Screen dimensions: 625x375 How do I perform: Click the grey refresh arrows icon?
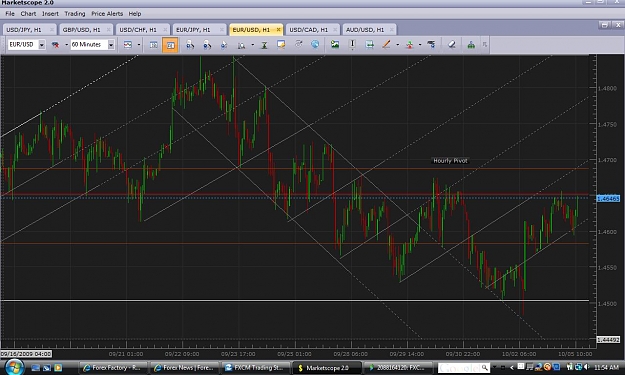pyautogui.click(x=298, y=44)
